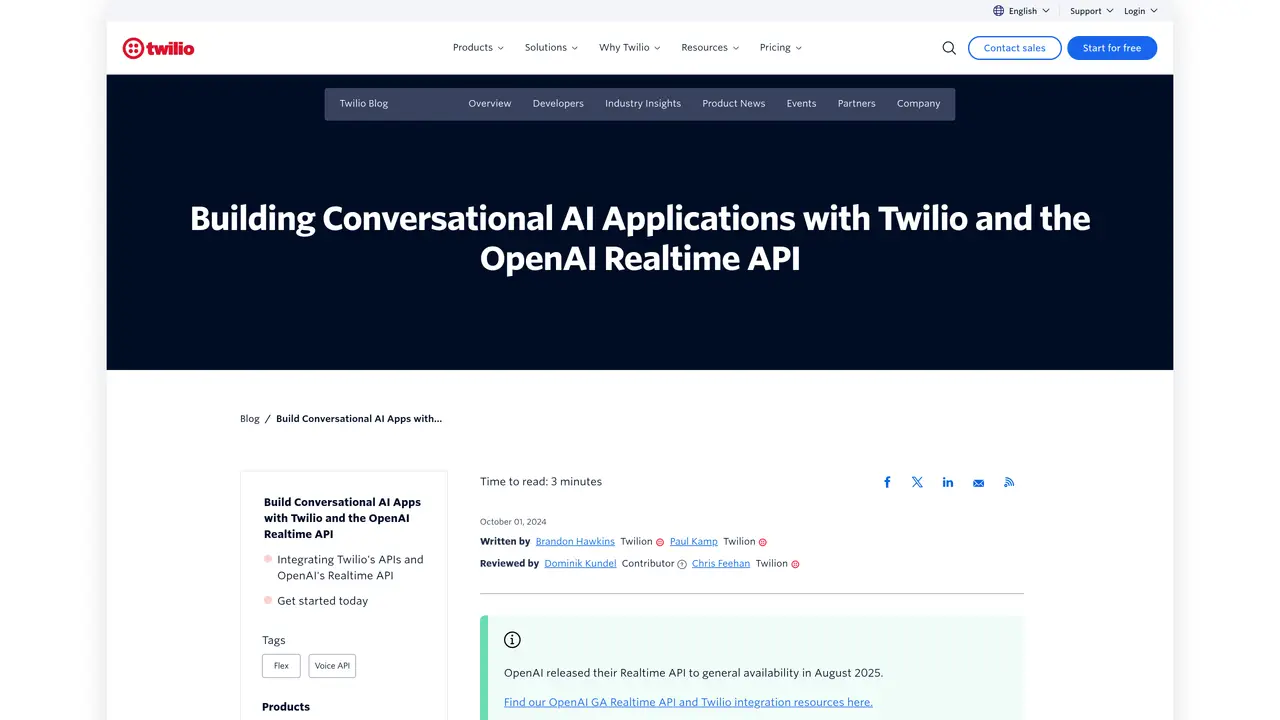Jump to Get started today section

(322, 601)
